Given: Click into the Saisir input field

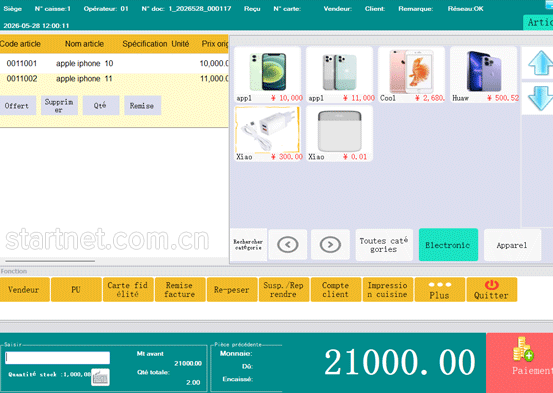Looking at the screenshot, I should click(x=57, y=358).
